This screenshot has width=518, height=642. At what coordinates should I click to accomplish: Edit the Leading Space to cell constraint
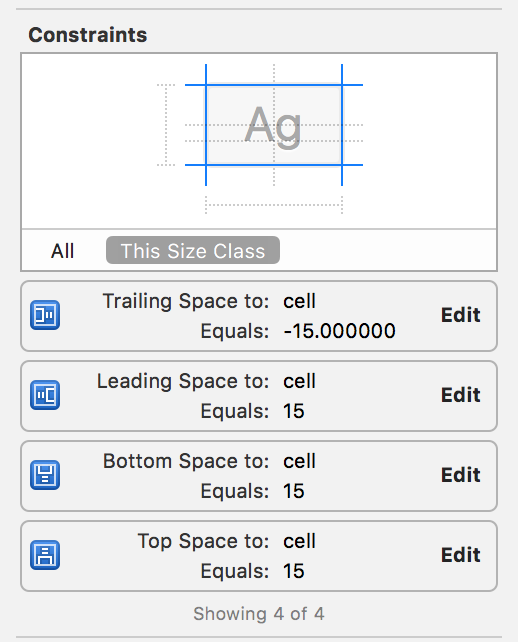(460, 395)
